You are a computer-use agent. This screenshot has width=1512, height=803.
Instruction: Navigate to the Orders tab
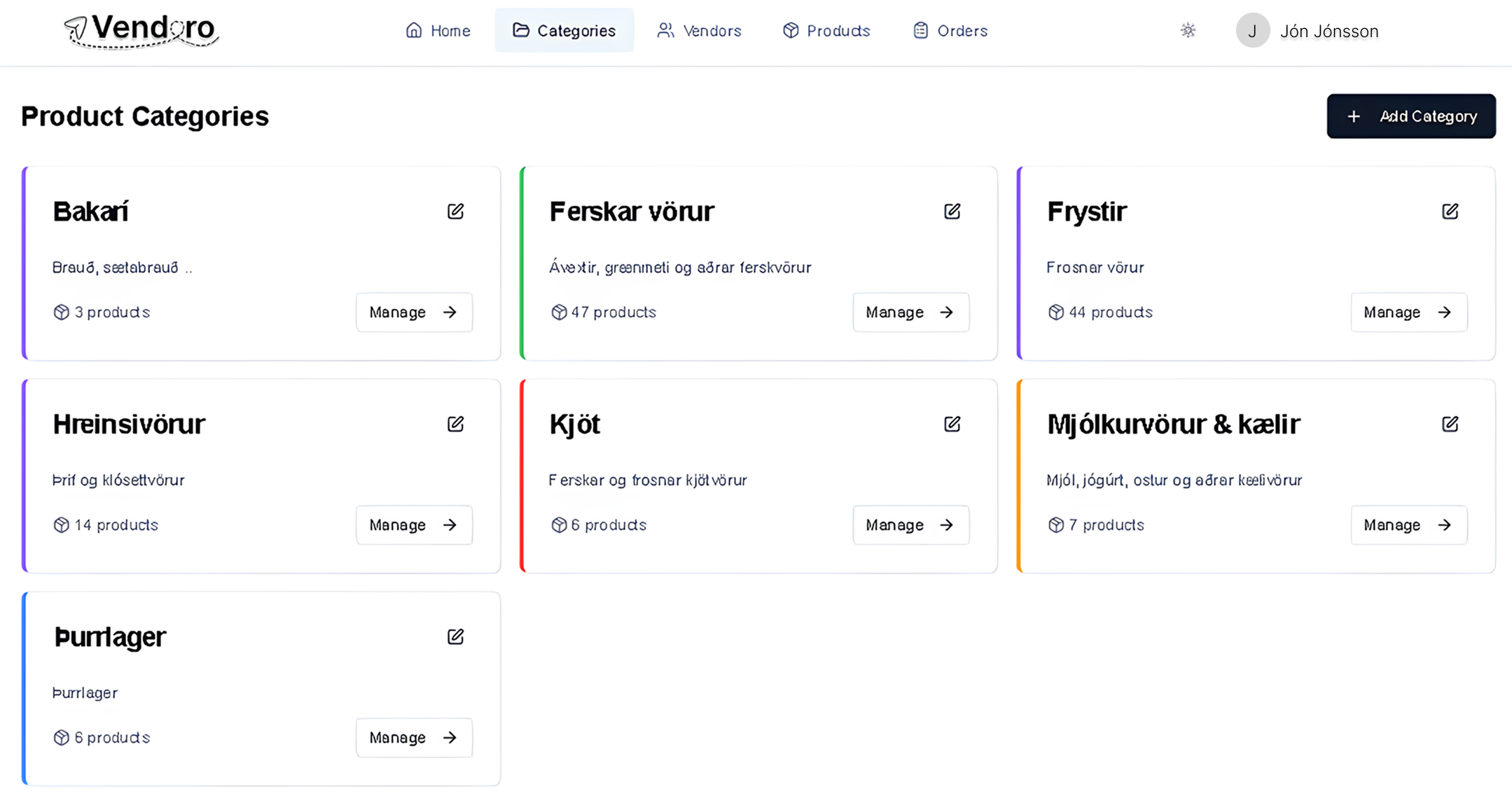[950, 31]
